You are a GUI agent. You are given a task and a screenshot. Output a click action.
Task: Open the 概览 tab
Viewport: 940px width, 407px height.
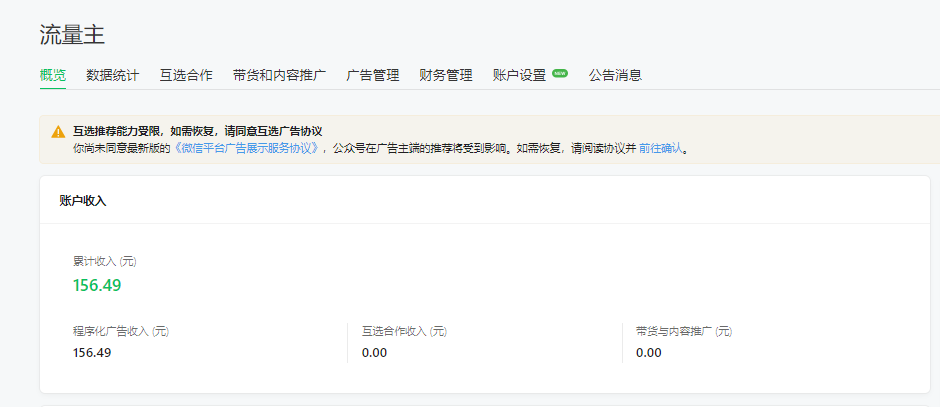(53, 76)
